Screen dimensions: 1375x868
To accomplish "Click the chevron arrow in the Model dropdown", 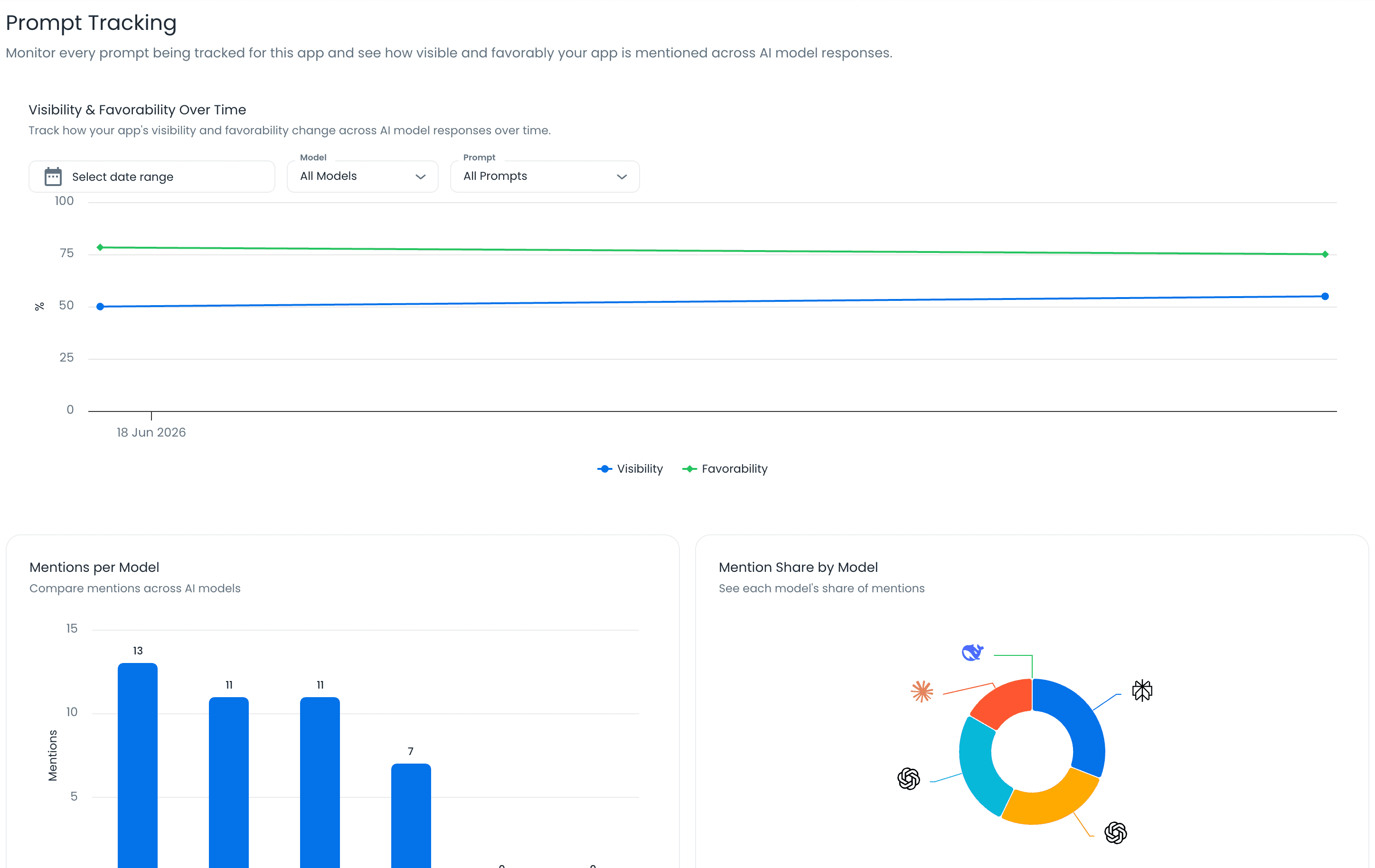I will 421,177.
